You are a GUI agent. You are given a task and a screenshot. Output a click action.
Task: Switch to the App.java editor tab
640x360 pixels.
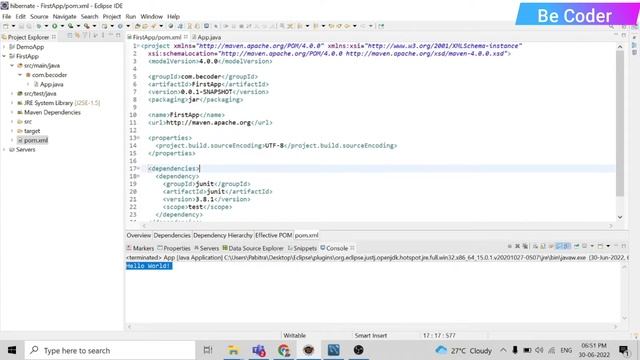(207, 37)
